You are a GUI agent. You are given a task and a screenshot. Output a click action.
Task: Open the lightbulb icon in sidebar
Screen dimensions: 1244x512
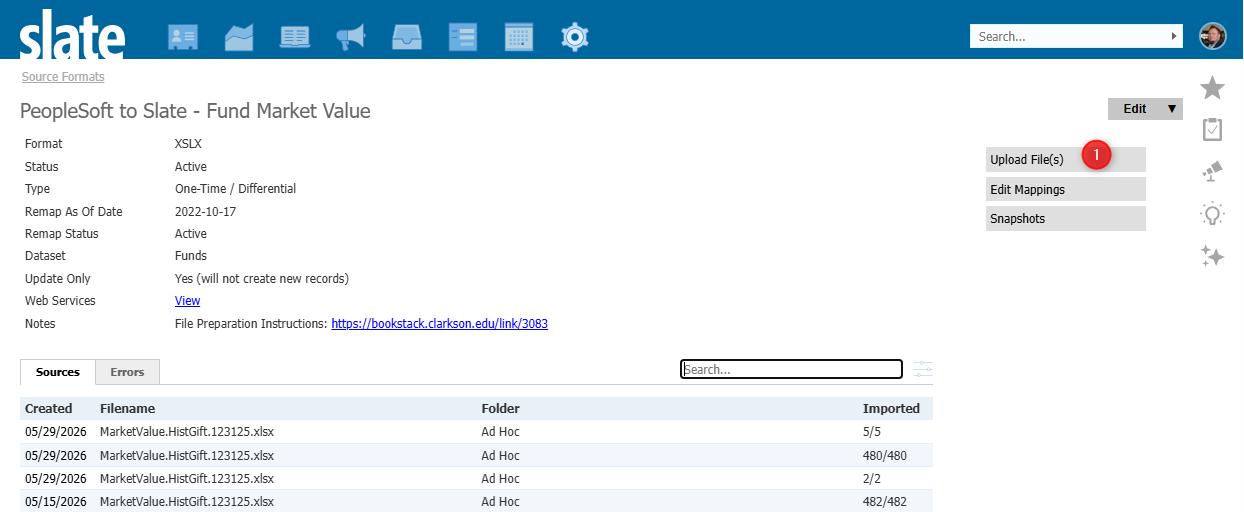[x=1212, y=214]
